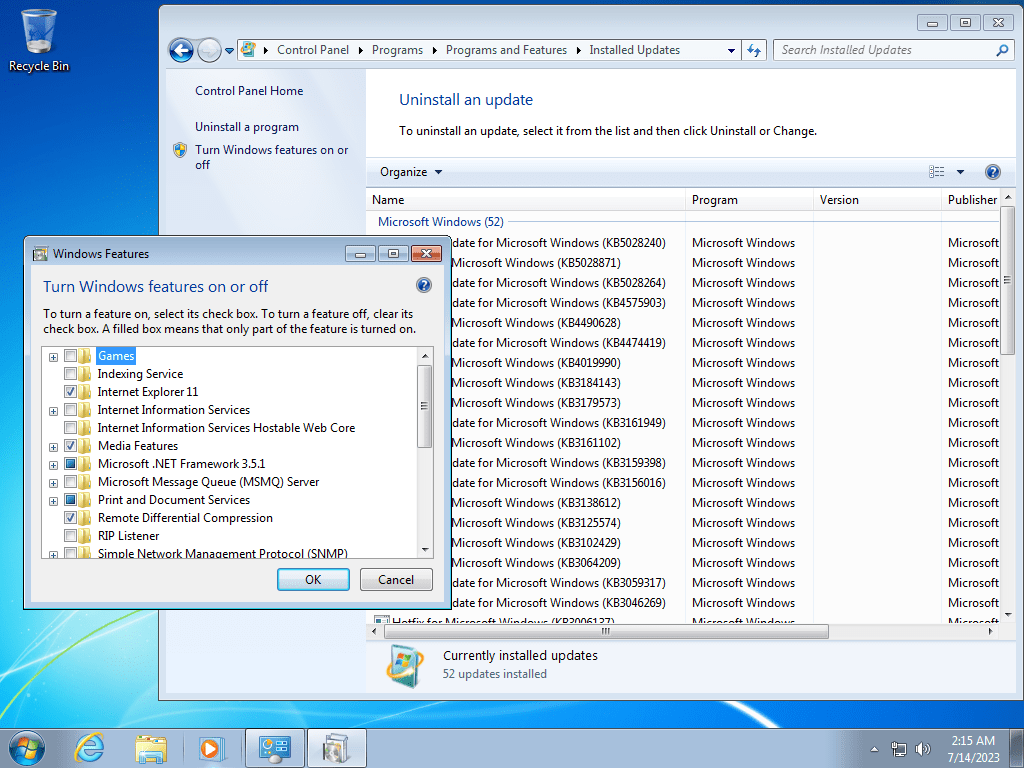Screen dimensions: 1024x768
Task: Click the features list vertical scrollbar thumb
Action: click(424, 406)
